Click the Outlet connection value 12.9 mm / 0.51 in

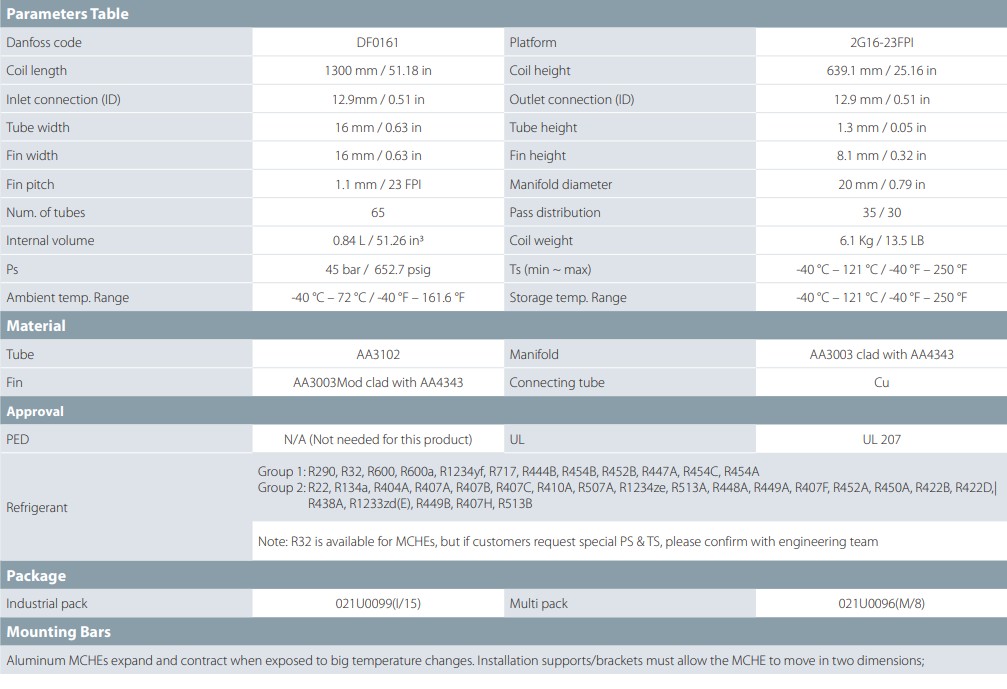pyautogui.click(x=881, y=100)
